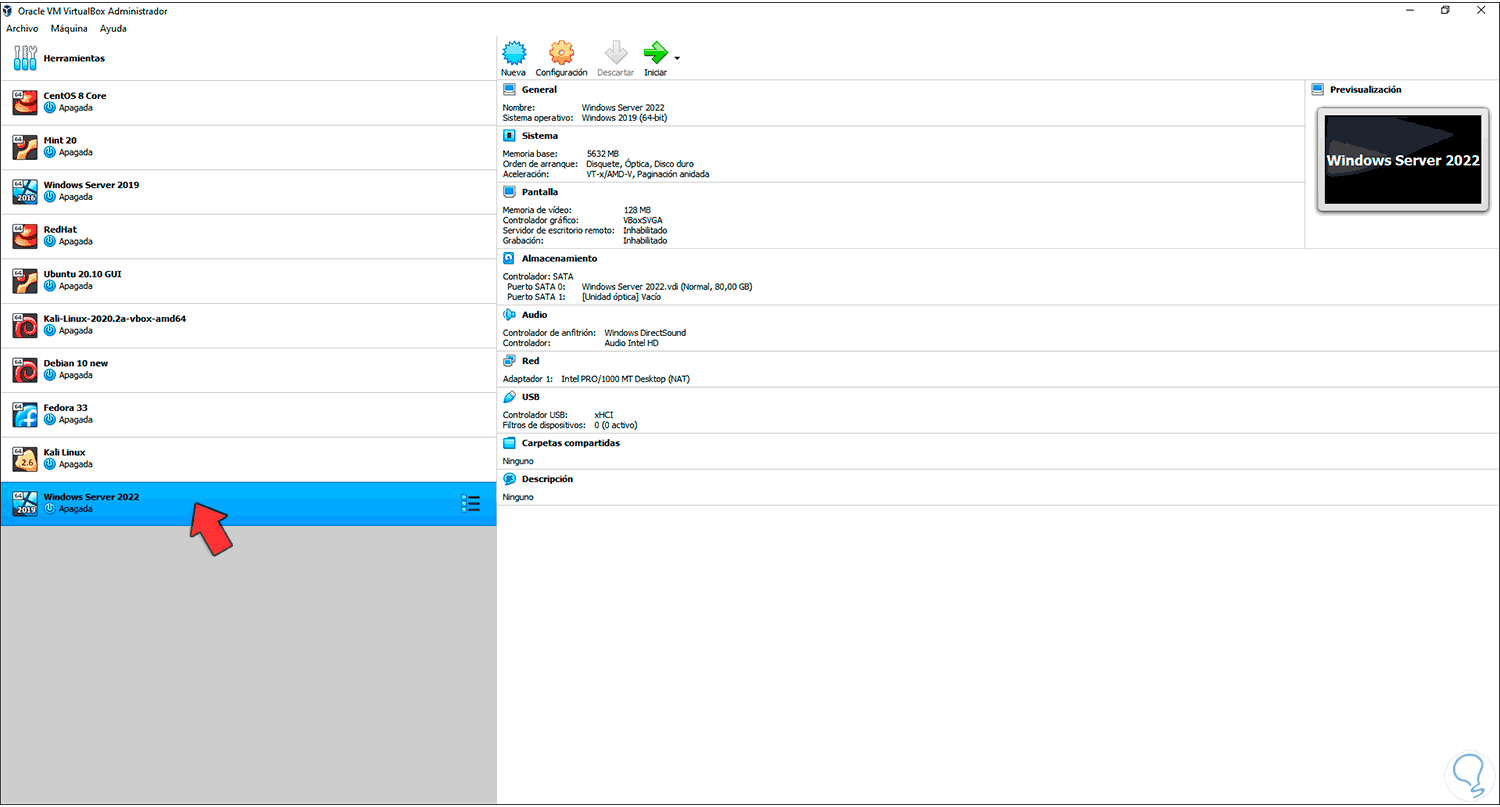
Task: Click the Windows Server 2022 VM icon
Action: tap(25, 503)
